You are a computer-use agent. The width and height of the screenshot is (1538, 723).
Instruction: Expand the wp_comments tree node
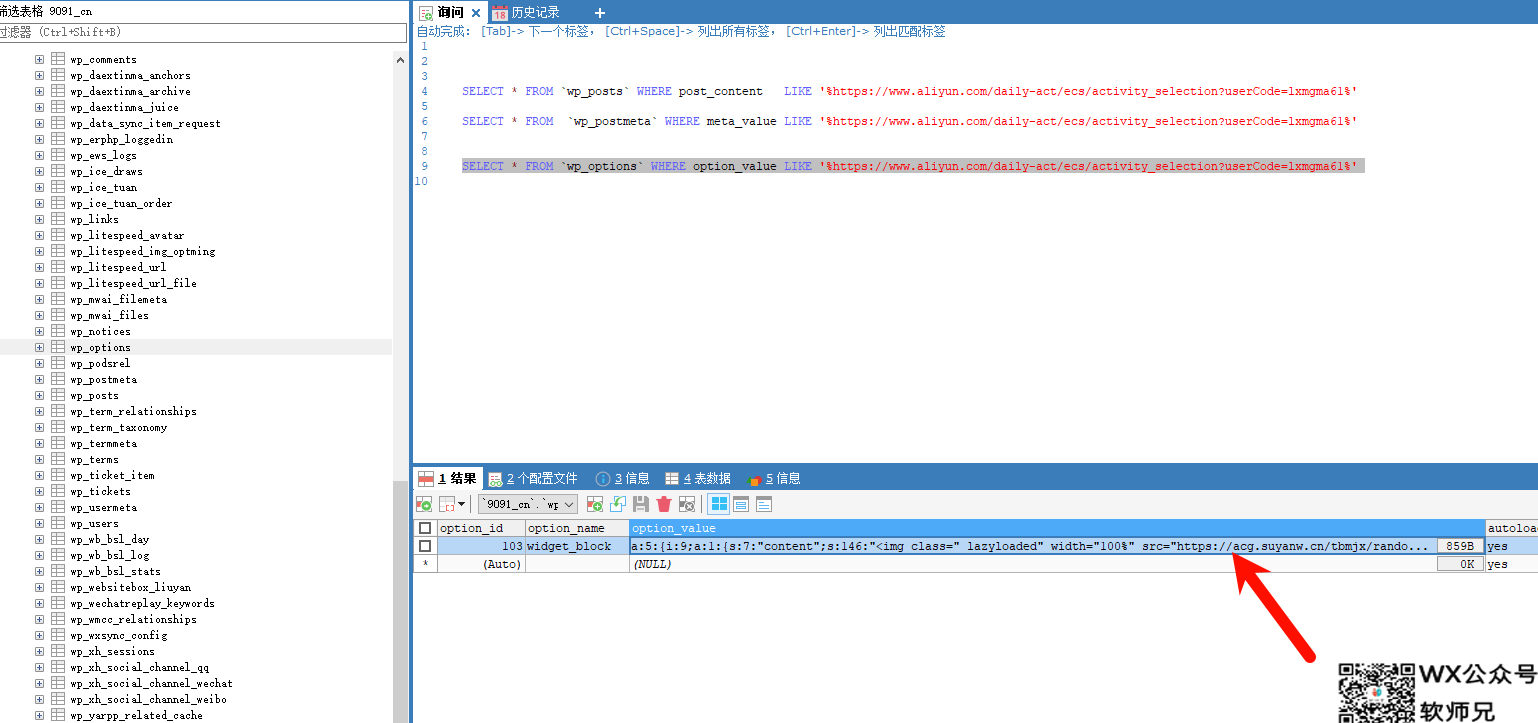[39, 59]
